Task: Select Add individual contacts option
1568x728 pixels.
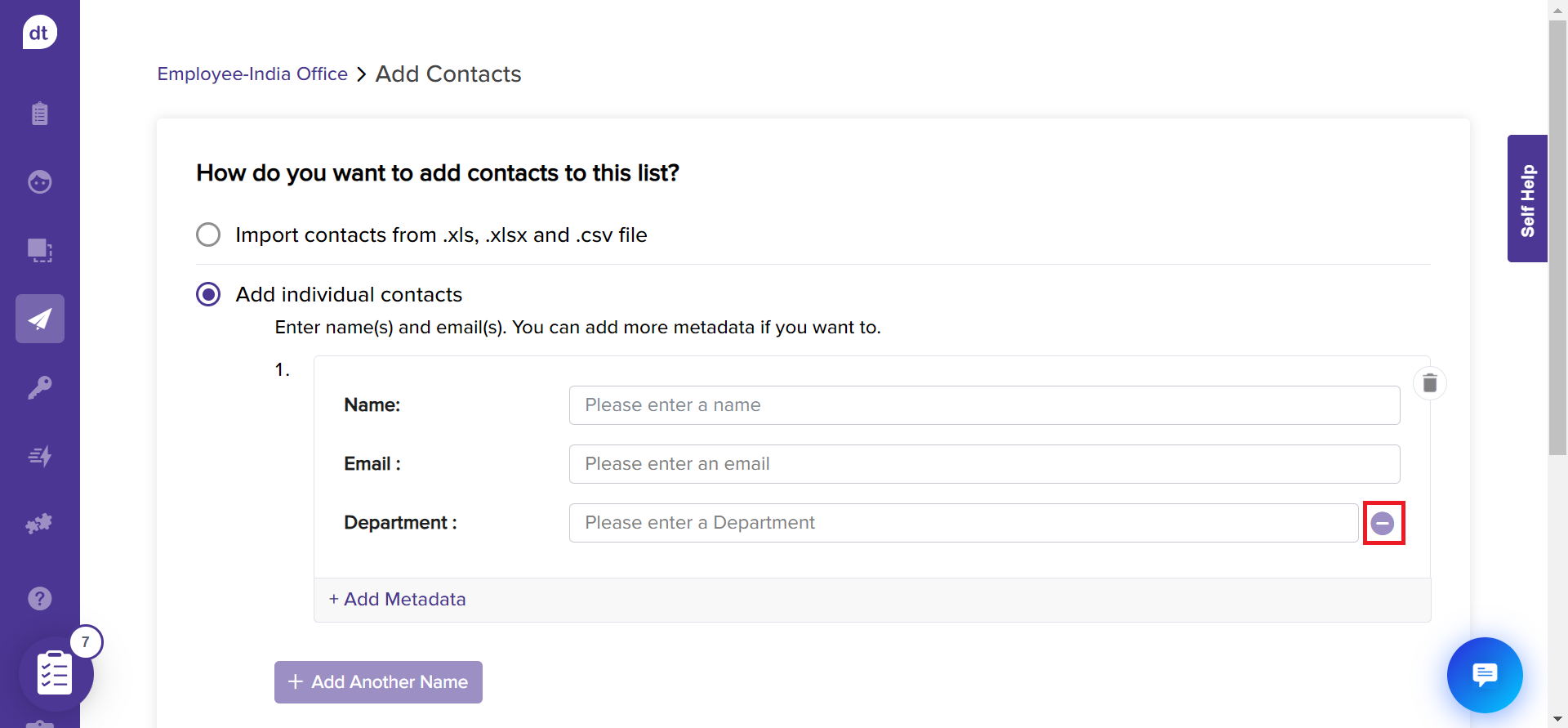Action: (208, 294)
